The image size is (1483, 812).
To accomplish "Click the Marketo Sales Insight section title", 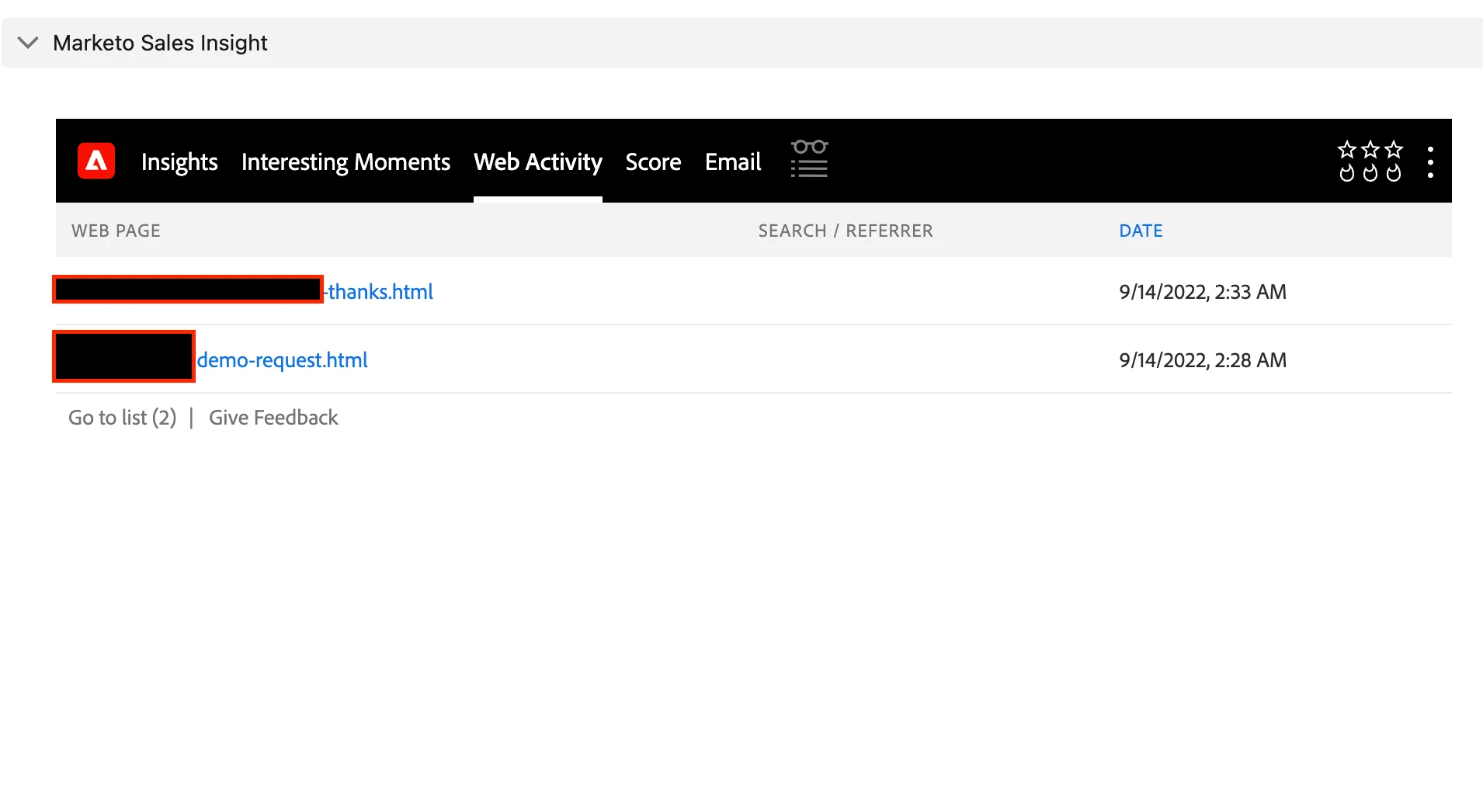I will [160, 43].
